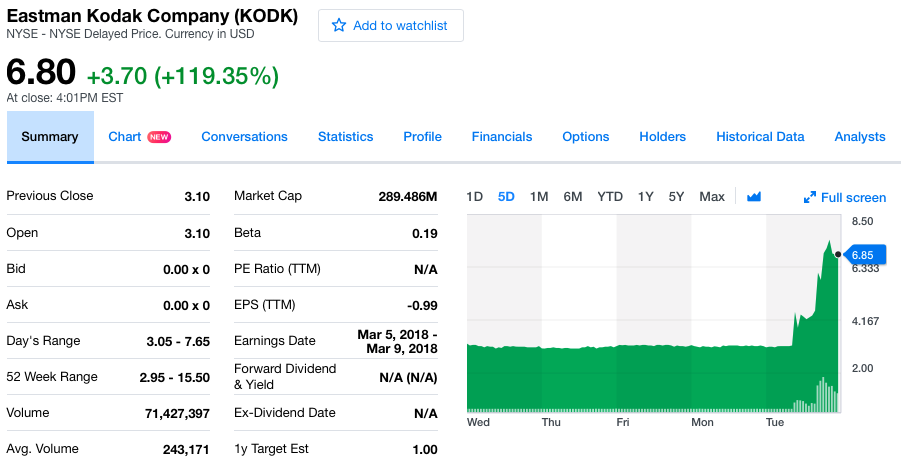Select the 5Y chart range
901x470 pixels.
(676, 197)
